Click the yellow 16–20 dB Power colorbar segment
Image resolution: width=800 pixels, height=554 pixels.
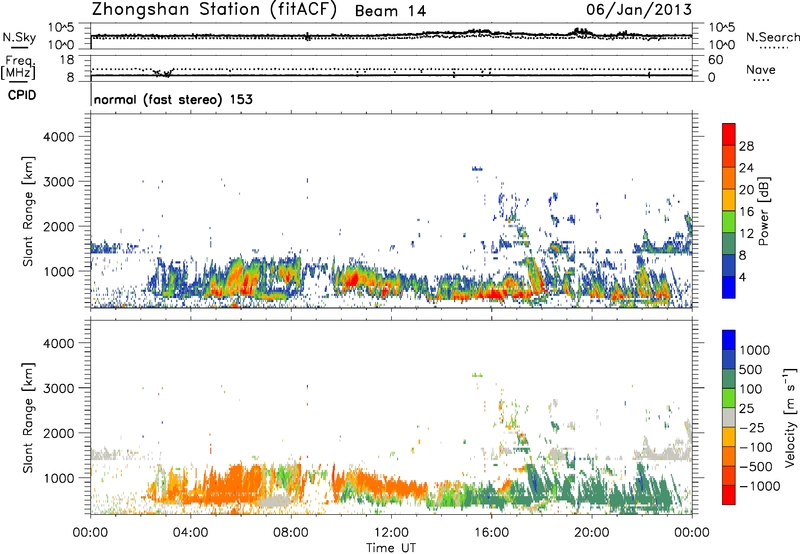(x=729, y=199)
